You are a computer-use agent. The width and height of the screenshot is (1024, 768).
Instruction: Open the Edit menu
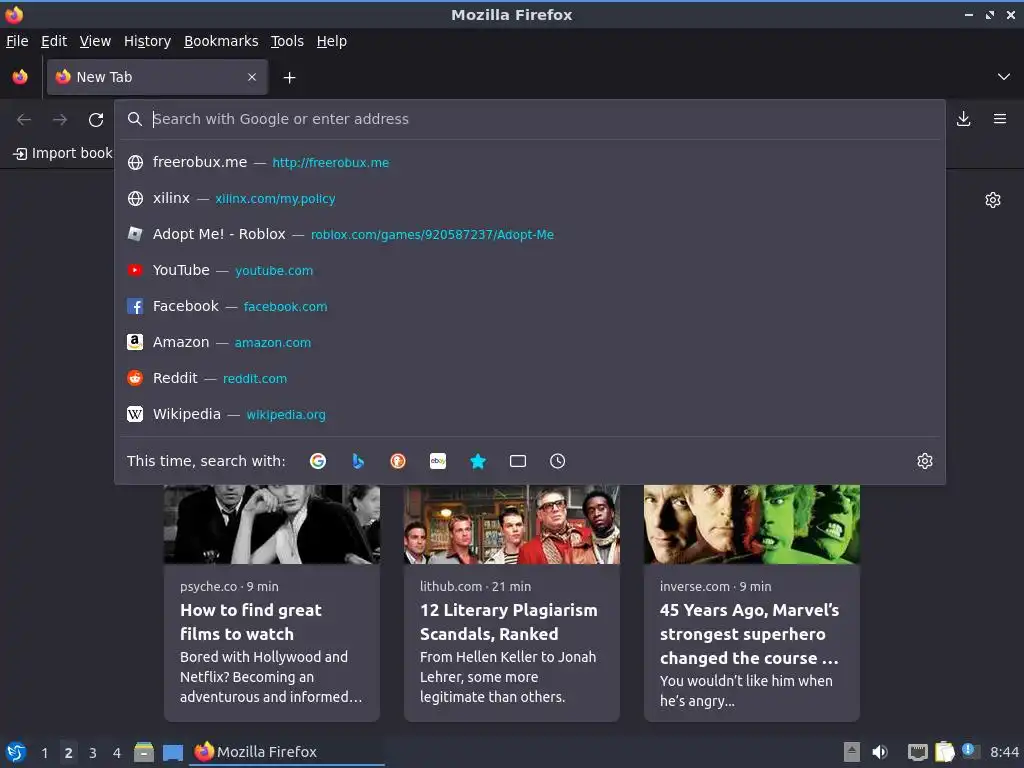54,41
